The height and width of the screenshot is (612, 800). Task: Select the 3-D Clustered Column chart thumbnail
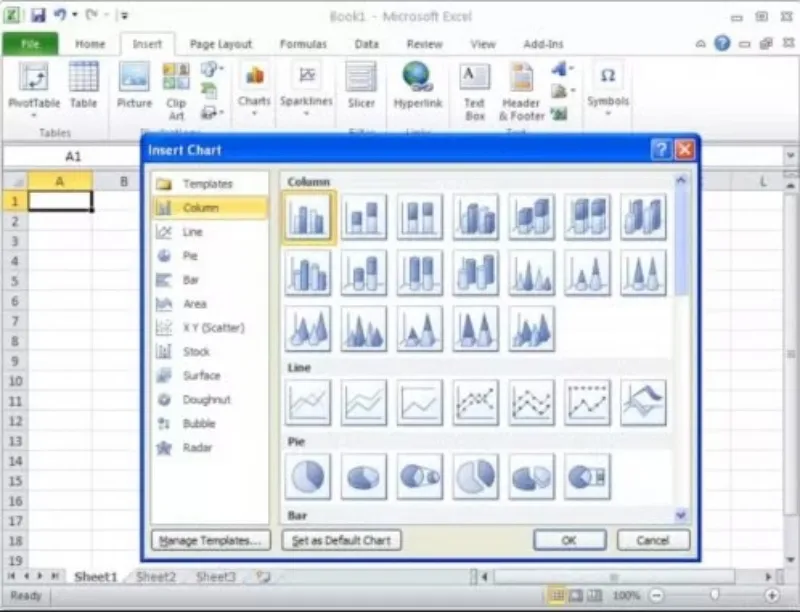pos(476,217)
